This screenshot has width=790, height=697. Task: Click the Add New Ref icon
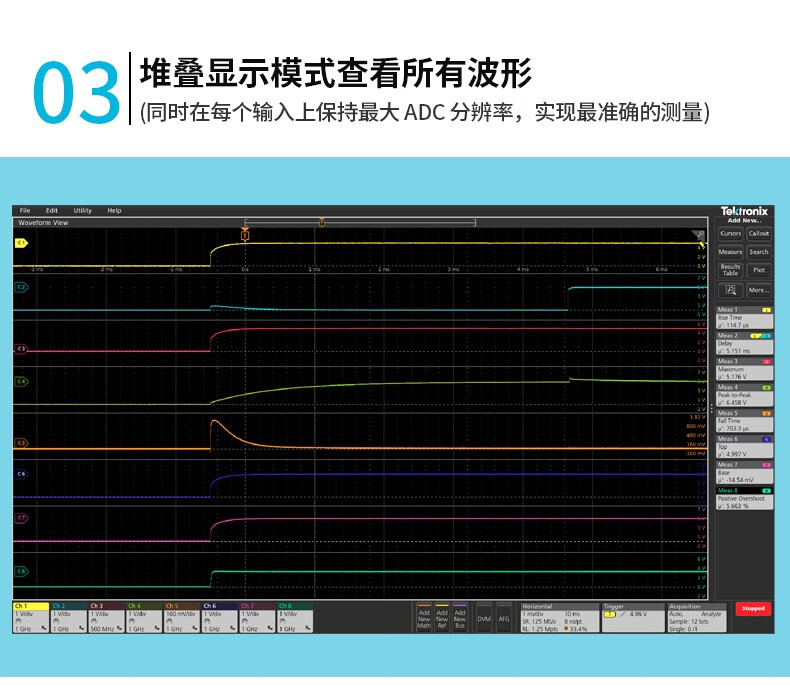442,617
